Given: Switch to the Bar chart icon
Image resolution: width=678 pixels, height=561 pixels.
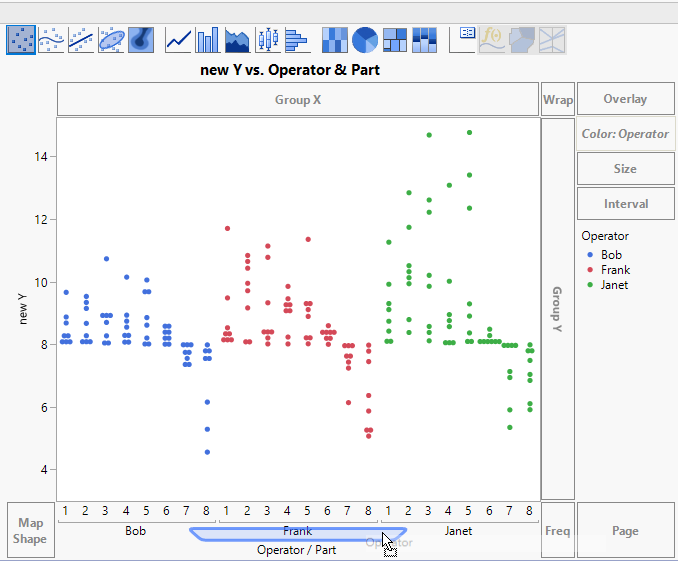Looking at the screenshot, I should [208, 40].
